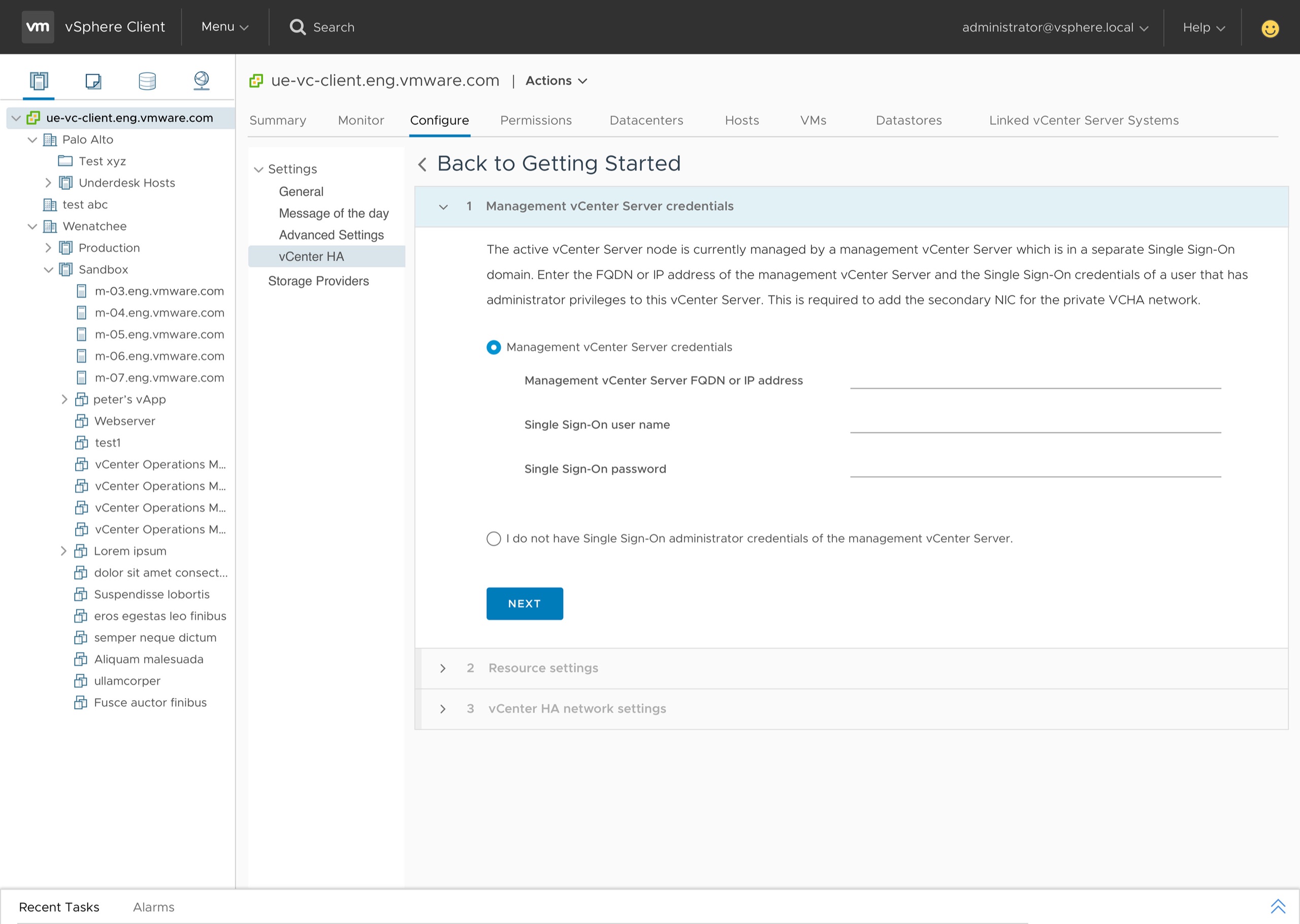Focus the Single Sign-On user name field
This screenshot has width=1300, height=924.
tap(1035, 424)
